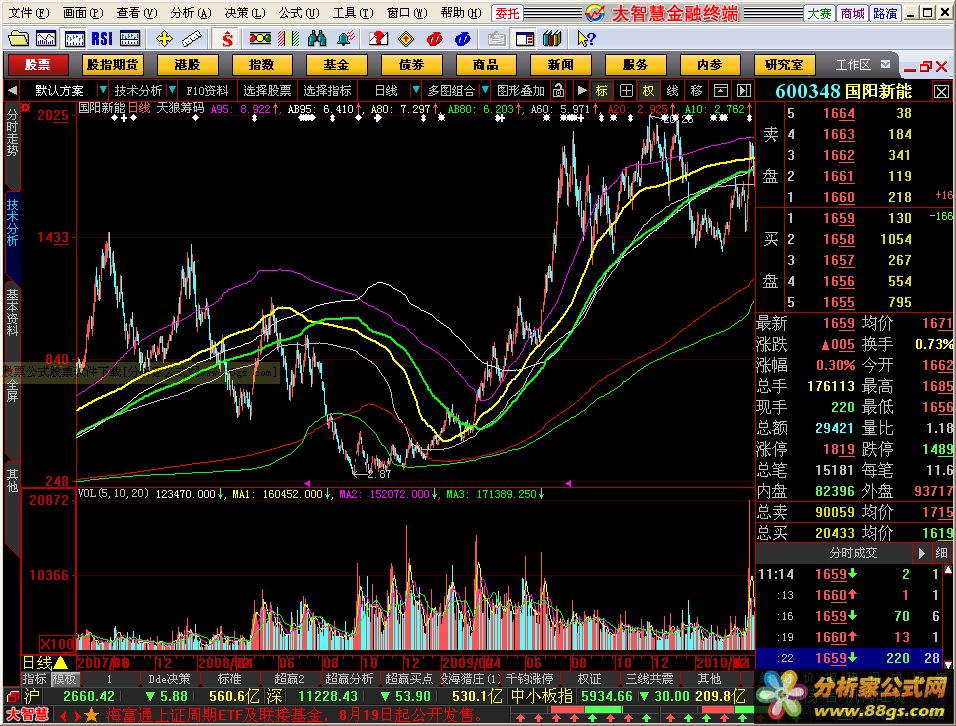Click the striped colored bars icon
The width and height of the screenshot is (956, 726).
pos(288,39)
